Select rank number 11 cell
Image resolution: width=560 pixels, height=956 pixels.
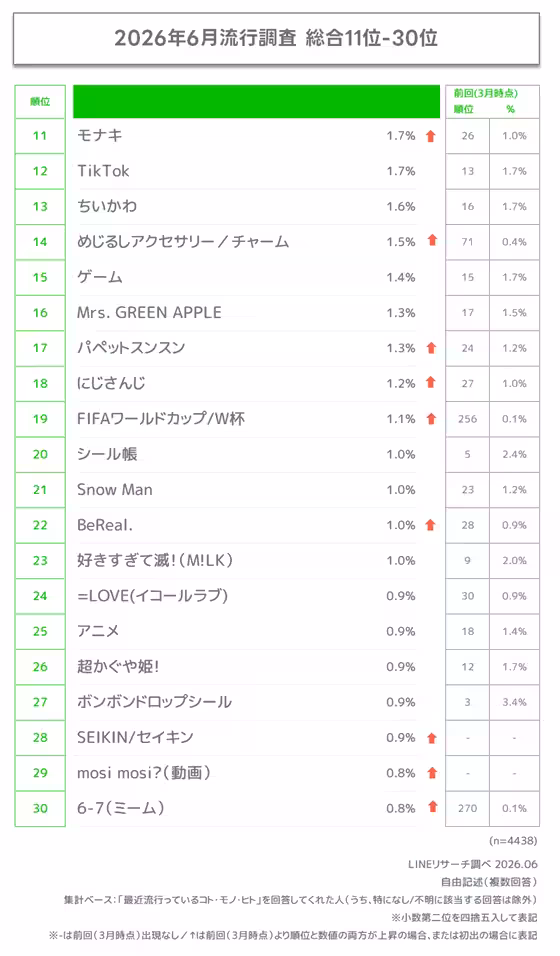coord(40,136)
